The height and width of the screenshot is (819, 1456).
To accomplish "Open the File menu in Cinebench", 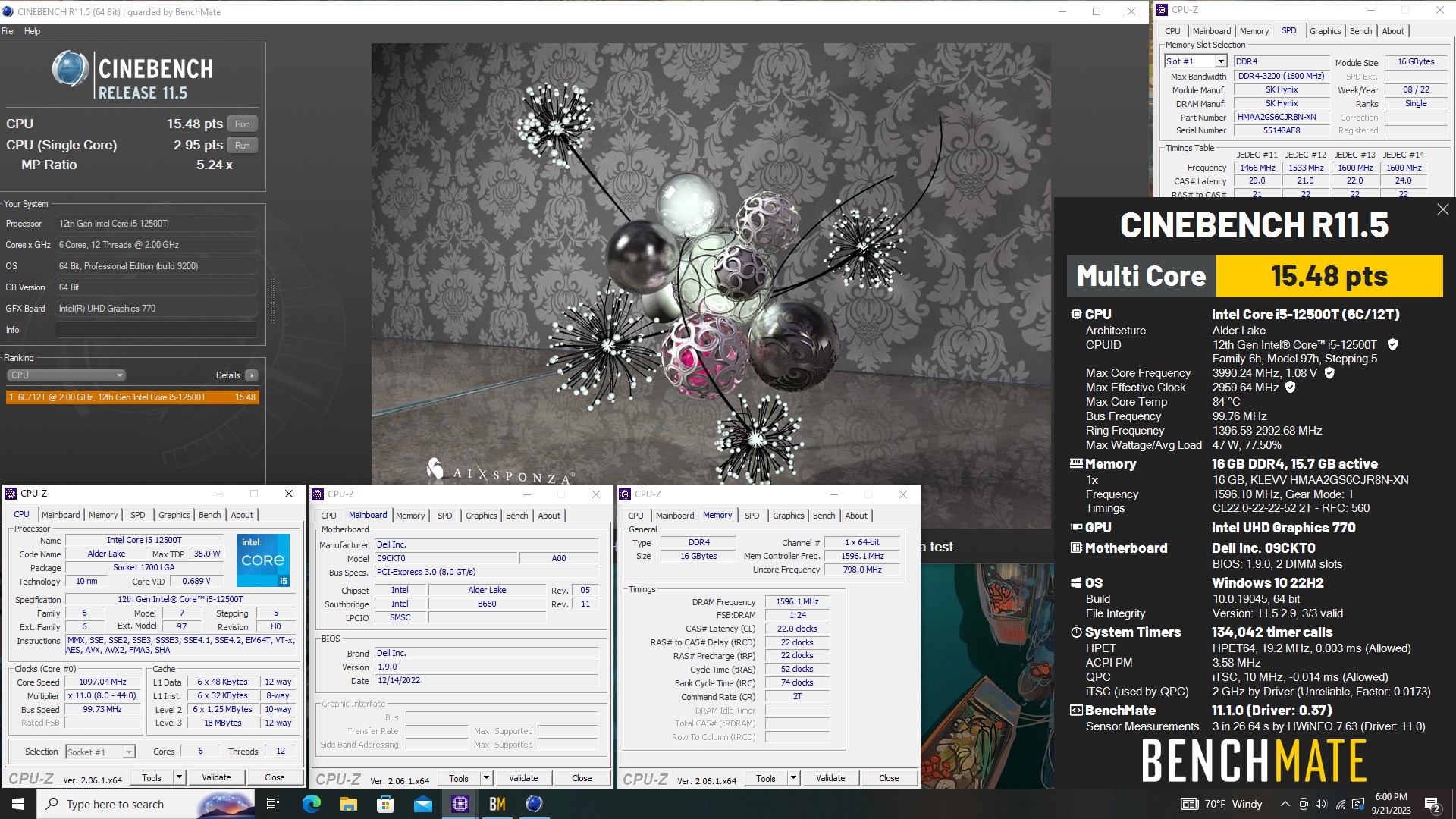I will 8,31.
